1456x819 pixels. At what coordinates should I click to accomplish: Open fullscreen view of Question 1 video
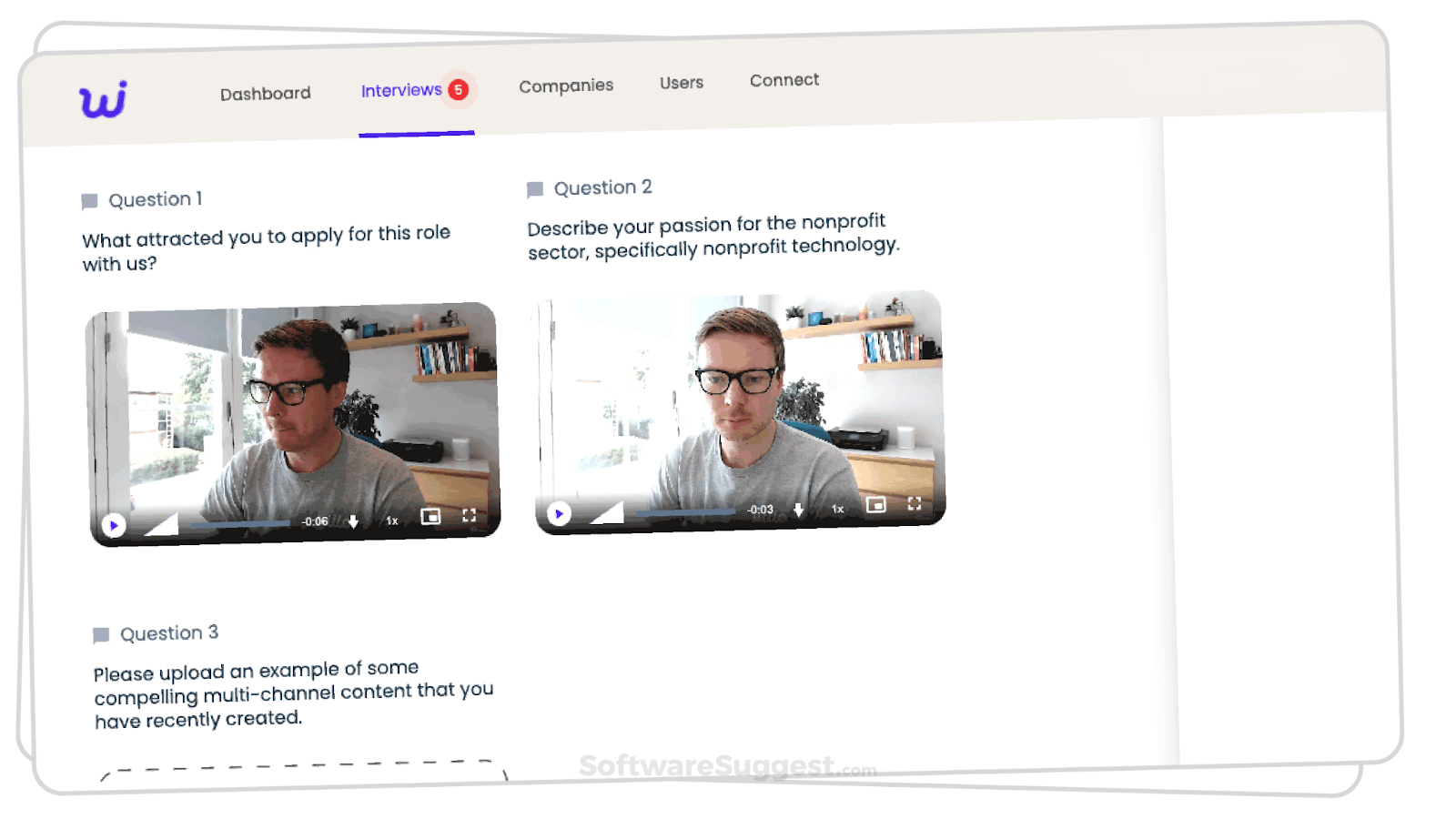pyautogui.click(x=470, y=516)
